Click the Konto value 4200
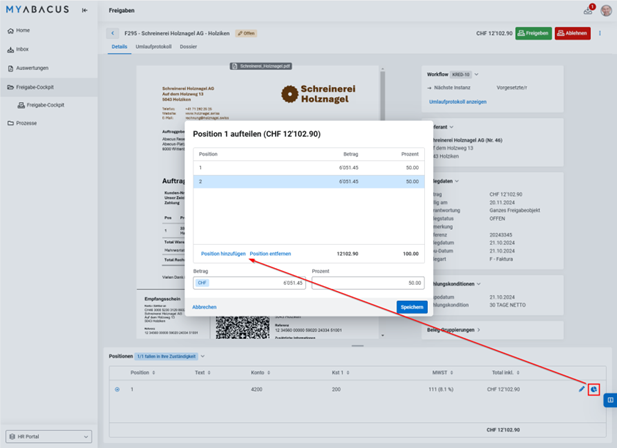Image resolution: width=617 pixels, height=448 pixels. point(257,389)
